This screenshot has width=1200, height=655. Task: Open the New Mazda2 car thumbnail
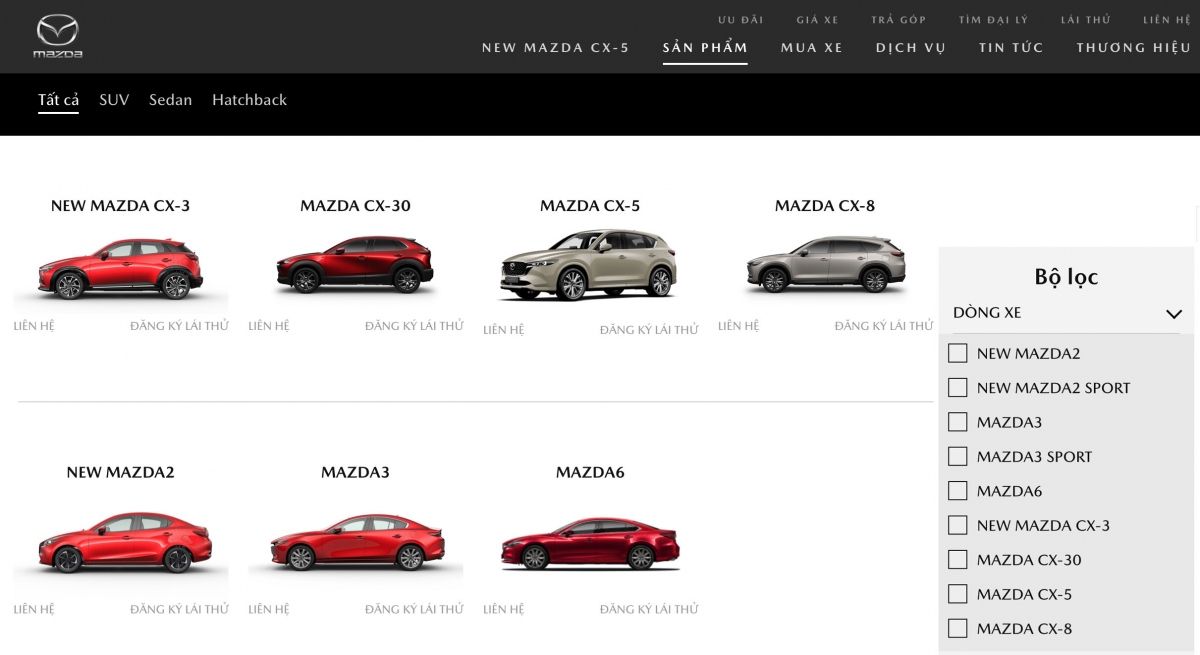pyautogui.click(x=120, y=543)
